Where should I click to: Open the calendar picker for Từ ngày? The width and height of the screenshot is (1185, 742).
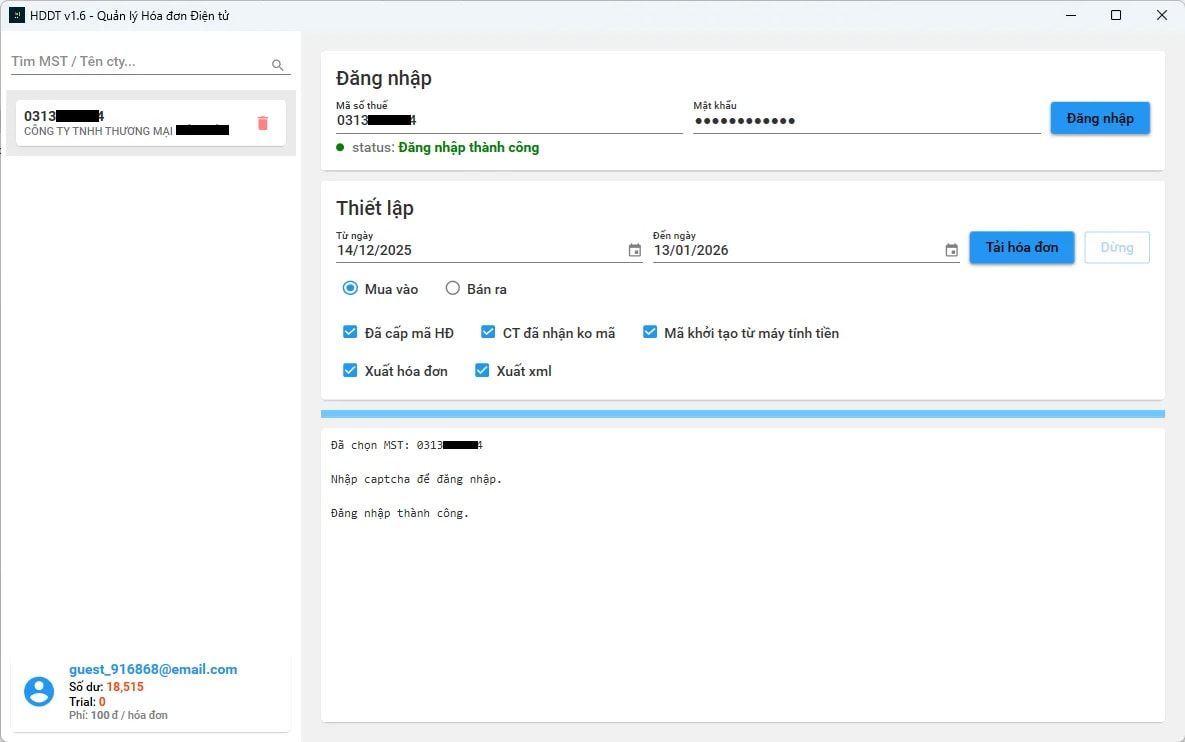634,251
